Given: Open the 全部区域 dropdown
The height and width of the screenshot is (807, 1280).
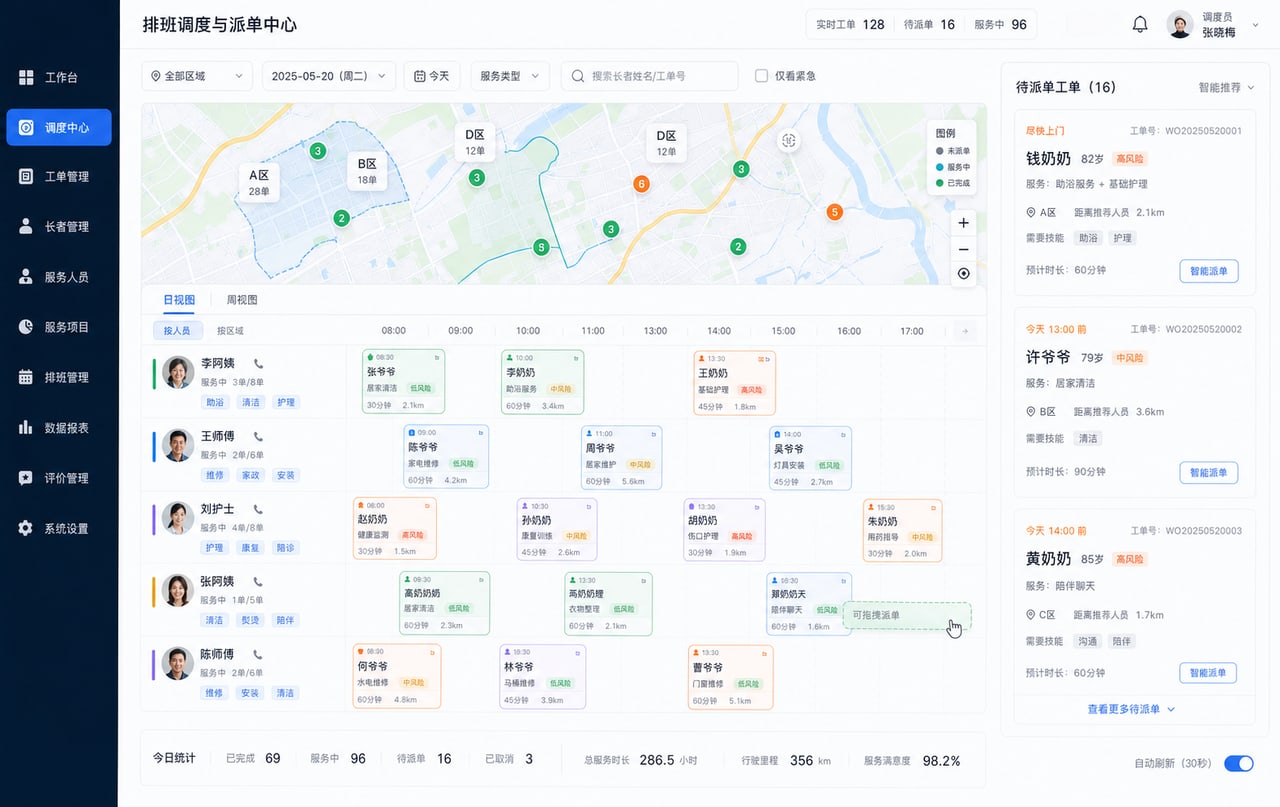Looking at the screenshot, I should pos(197,76).
